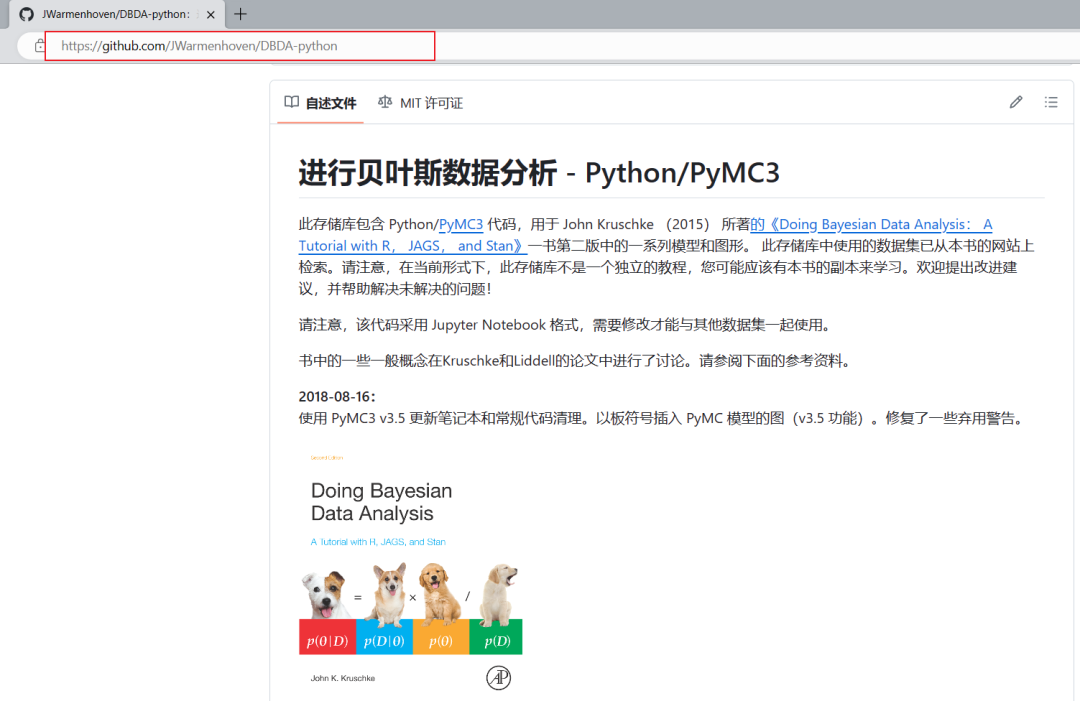Focus the URL address field
Screen dimensions: 1080x701
click(x=240, y=46)
